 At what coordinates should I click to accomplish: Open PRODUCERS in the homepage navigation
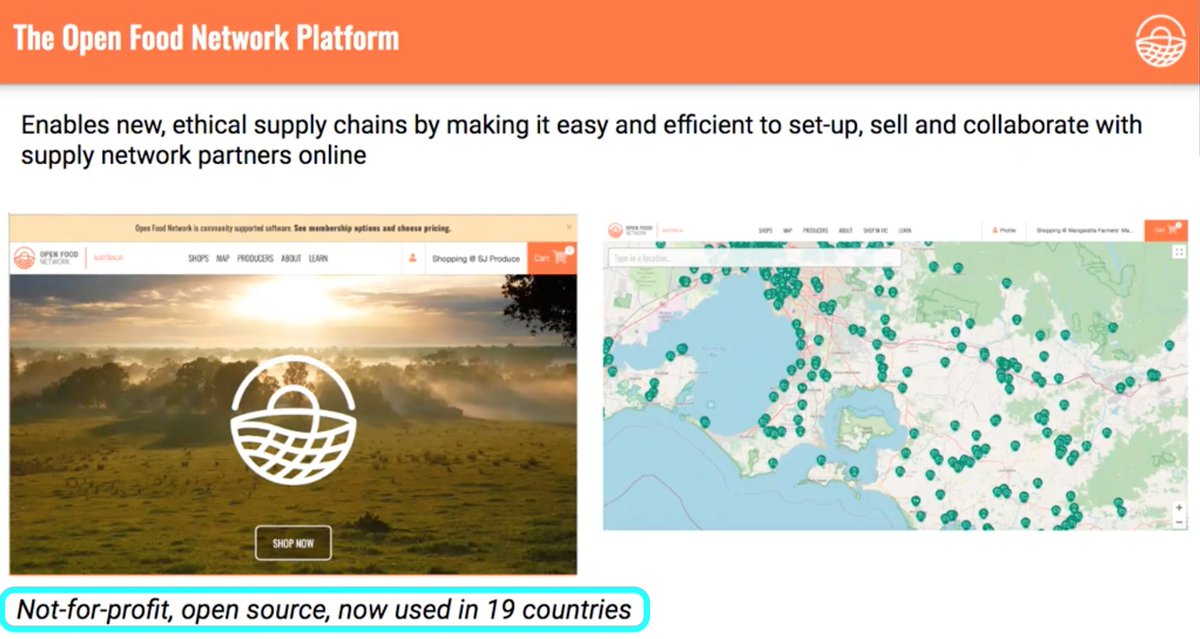255,258
